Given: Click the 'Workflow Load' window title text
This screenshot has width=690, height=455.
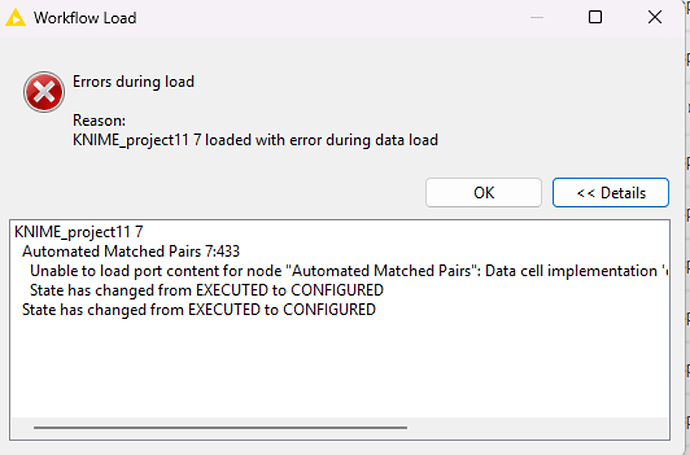Looking at the screenshot, I should coord(85,18).
